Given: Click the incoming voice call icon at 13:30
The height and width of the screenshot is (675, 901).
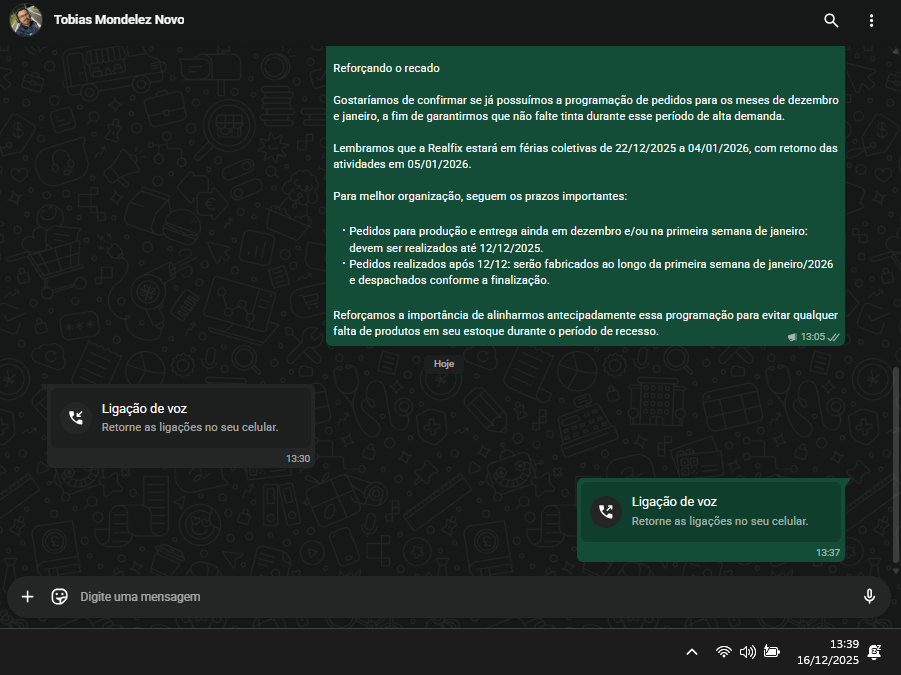Looking at the screenshot, I should (x=76, y=417).
